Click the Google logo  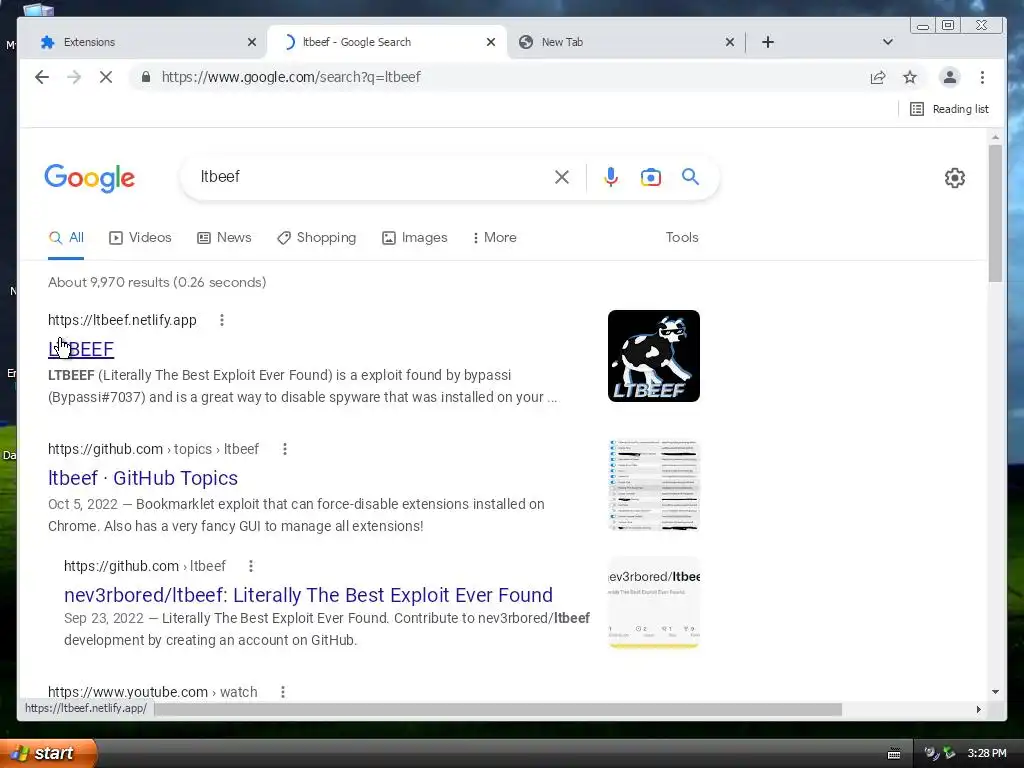point(89,178)
